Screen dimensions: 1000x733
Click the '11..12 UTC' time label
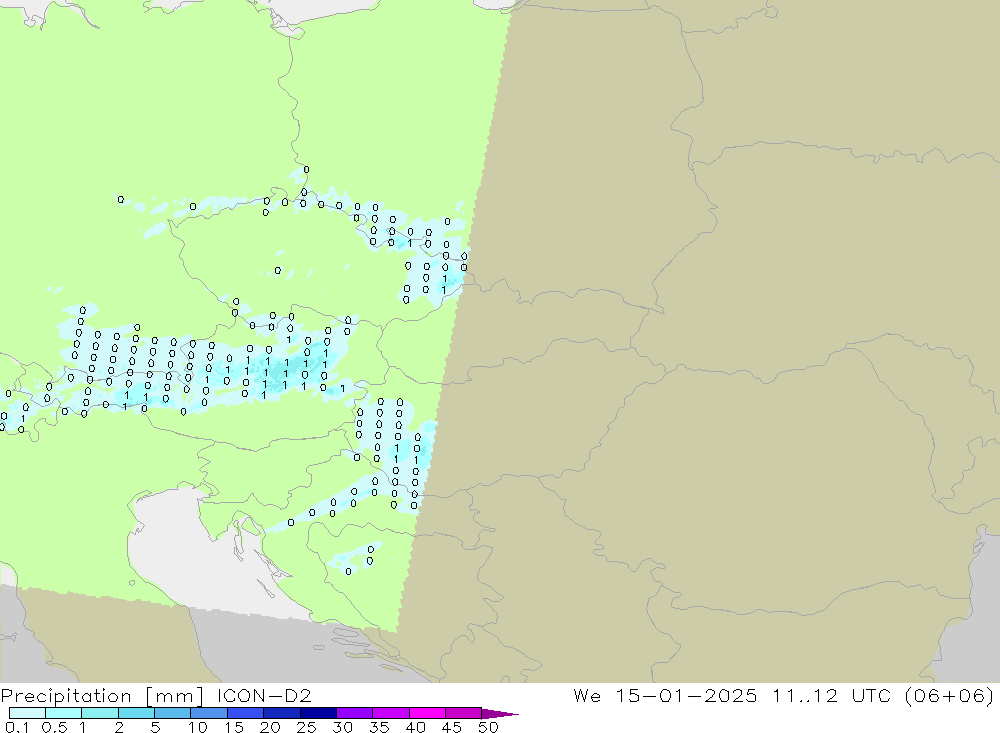click(831, 695)
